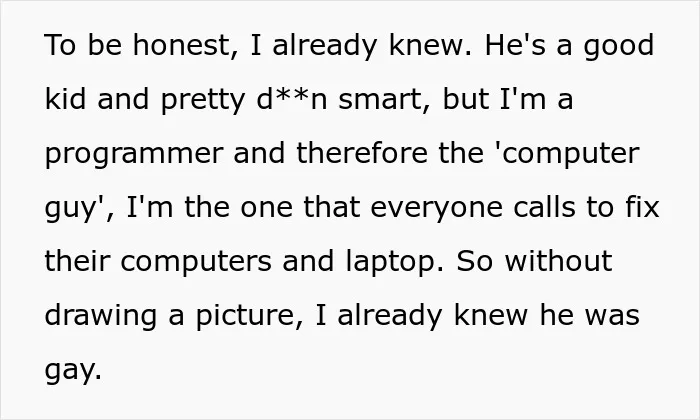Click the final word 'gay' in paragraph
Image resolution: width=700 pixels, height=420 pixels.
(x=73, y=371)
